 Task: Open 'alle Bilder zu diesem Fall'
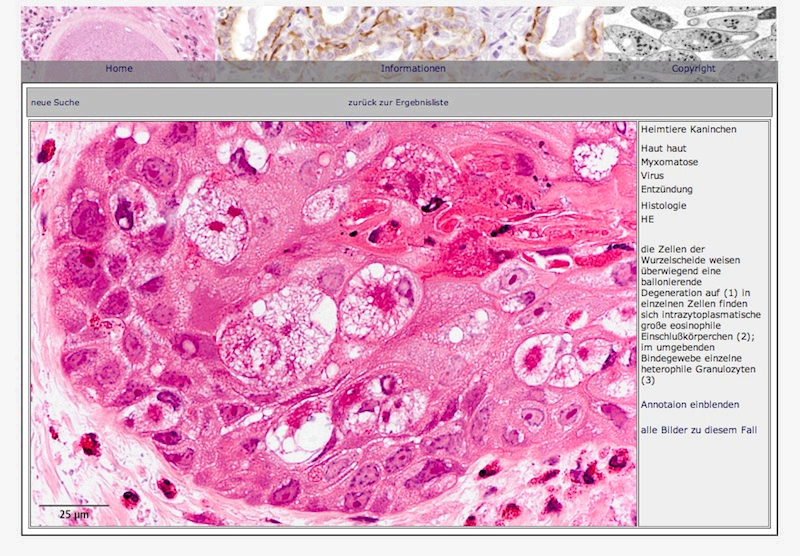[701, 430]
